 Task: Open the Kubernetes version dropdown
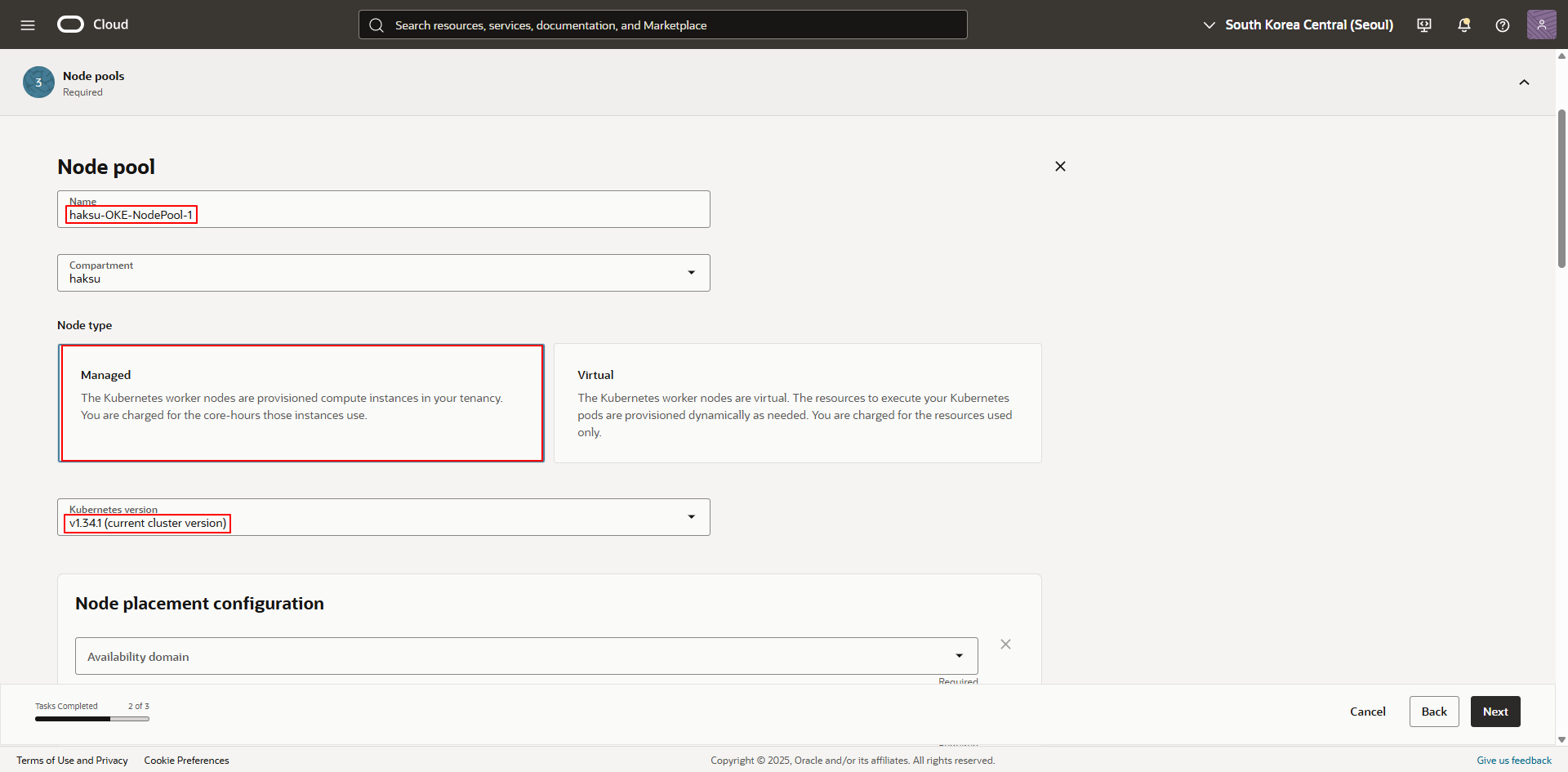pos(383,517)
